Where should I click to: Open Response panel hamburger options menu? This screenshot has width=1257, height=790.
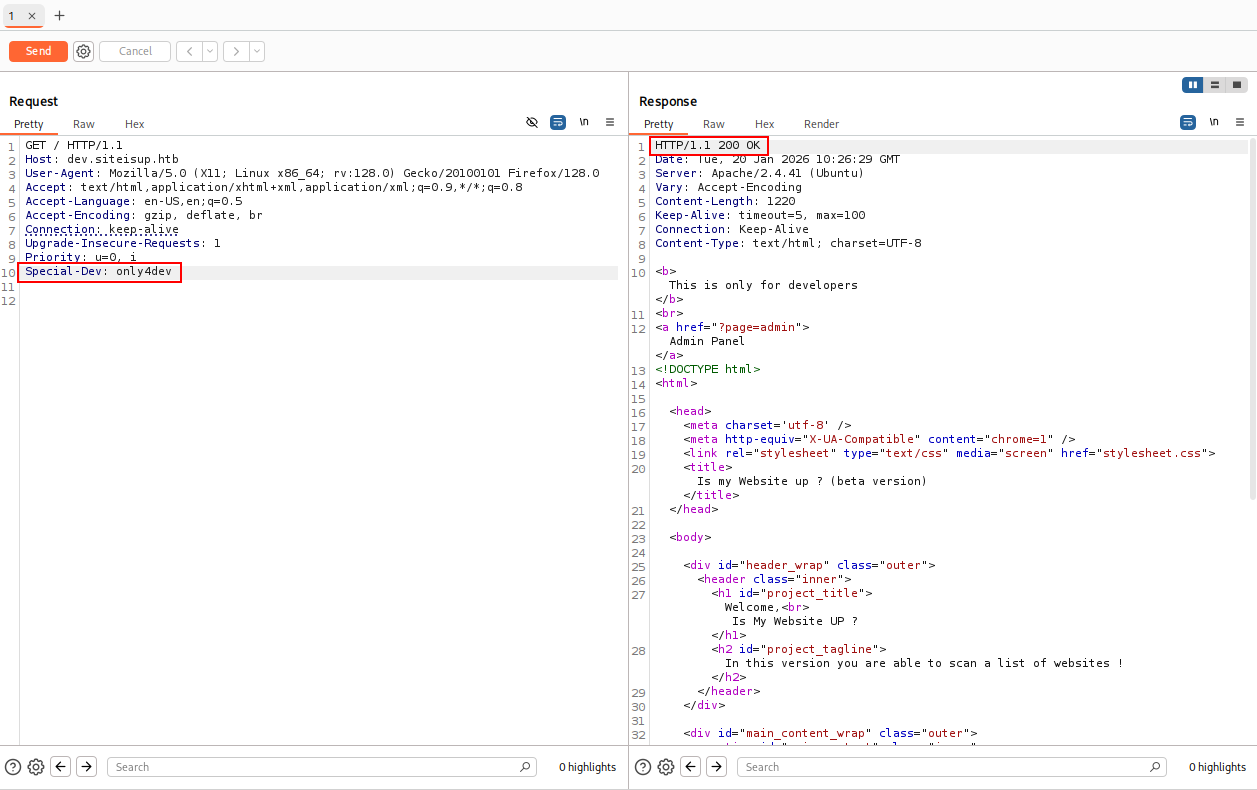[1240, 122]
